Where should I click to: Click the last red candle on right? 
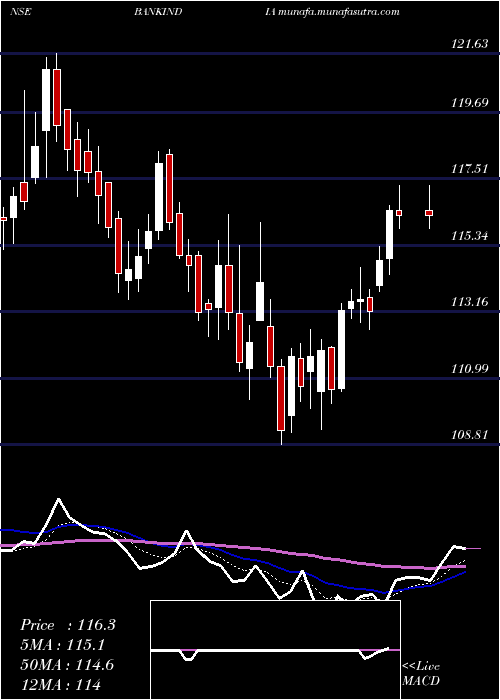coord(429,213)
